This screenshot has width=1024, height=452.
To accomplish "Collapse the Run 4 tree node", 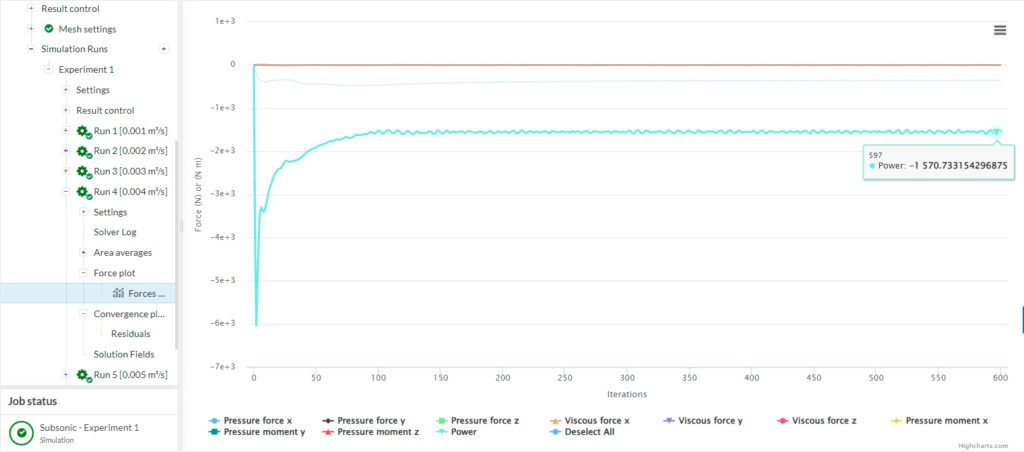I will pos(66,192).
